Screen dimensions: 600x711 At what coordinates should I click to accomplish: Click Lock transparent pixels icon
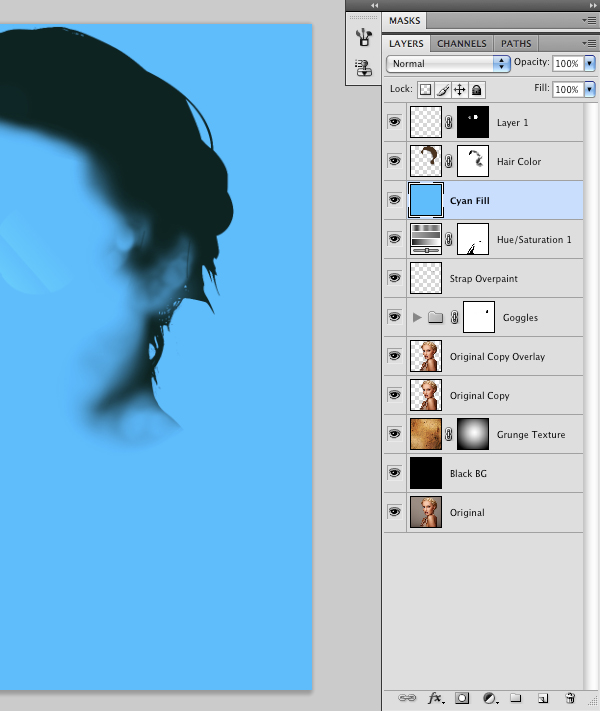pyautogui.click(x=425, y=90)
